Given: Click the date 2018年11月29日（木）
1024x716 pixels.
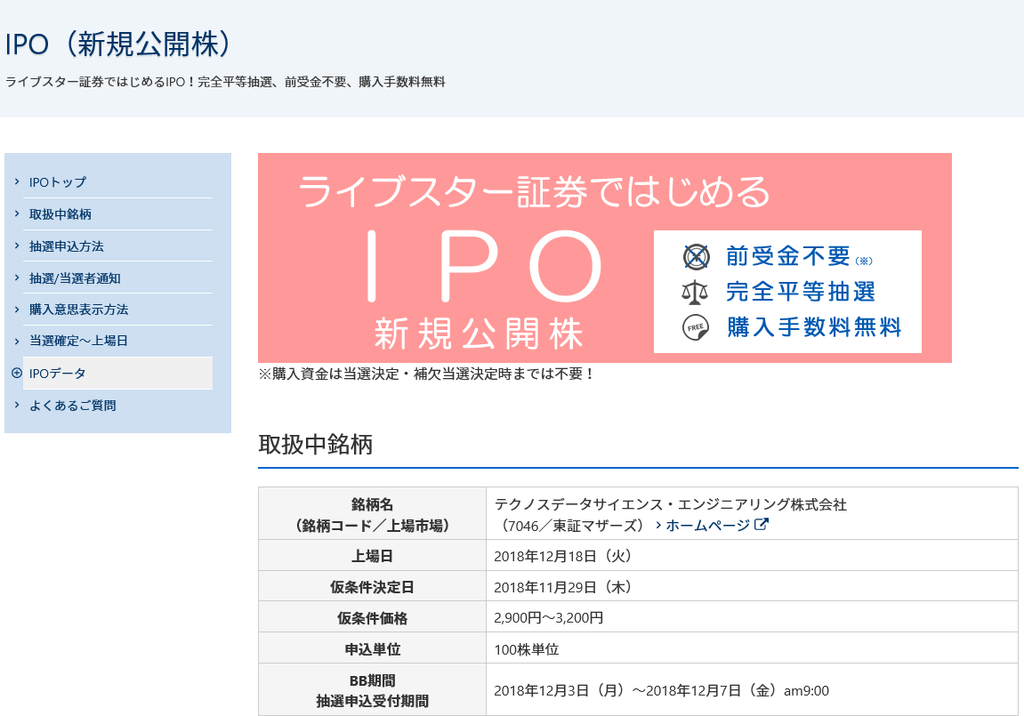Looking at the screenshot, I should tap(563, 587).
